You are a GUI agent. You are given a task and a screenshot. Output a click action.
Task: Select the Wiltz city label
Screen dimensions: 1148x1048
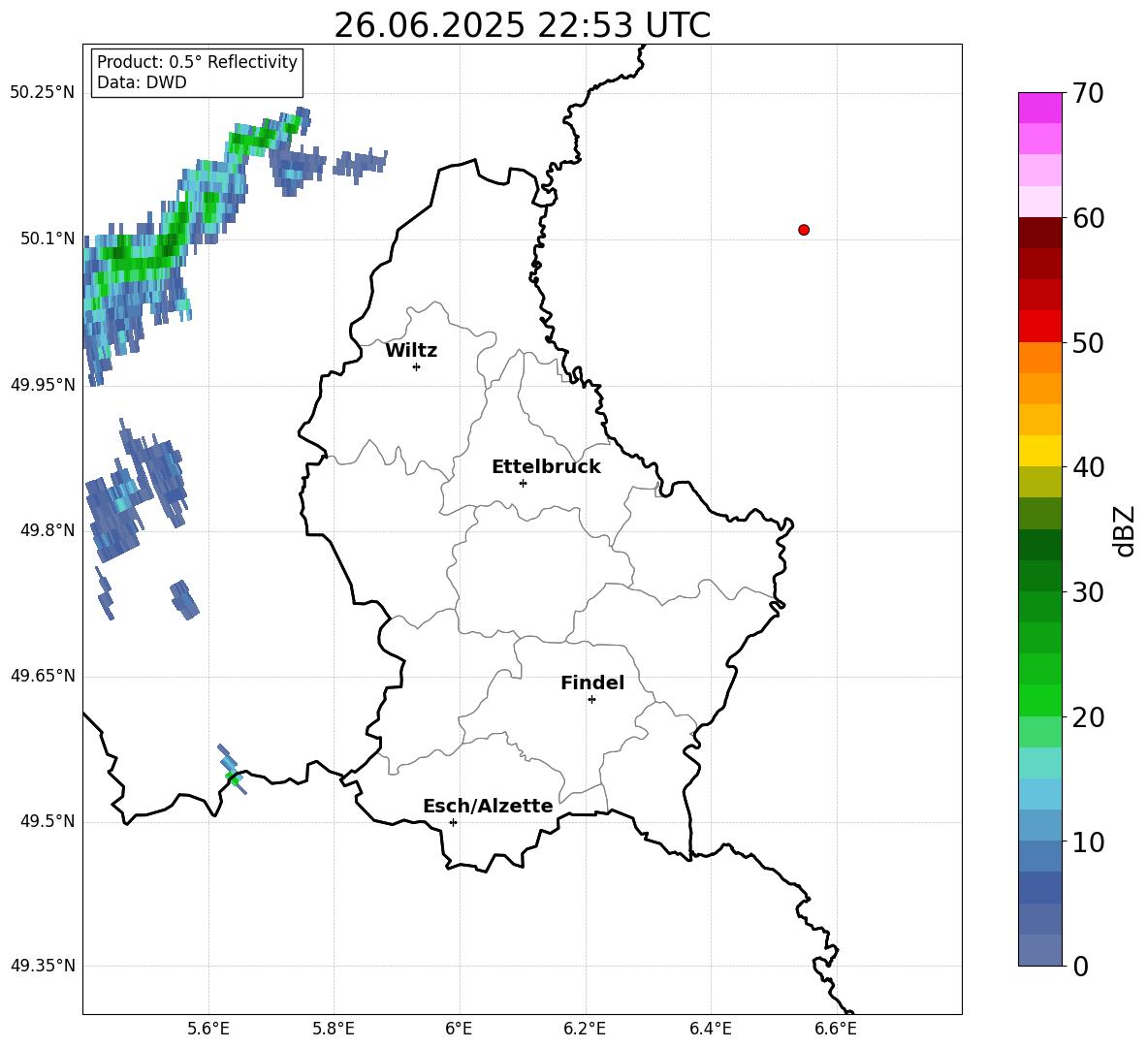(x=411, y=351)
